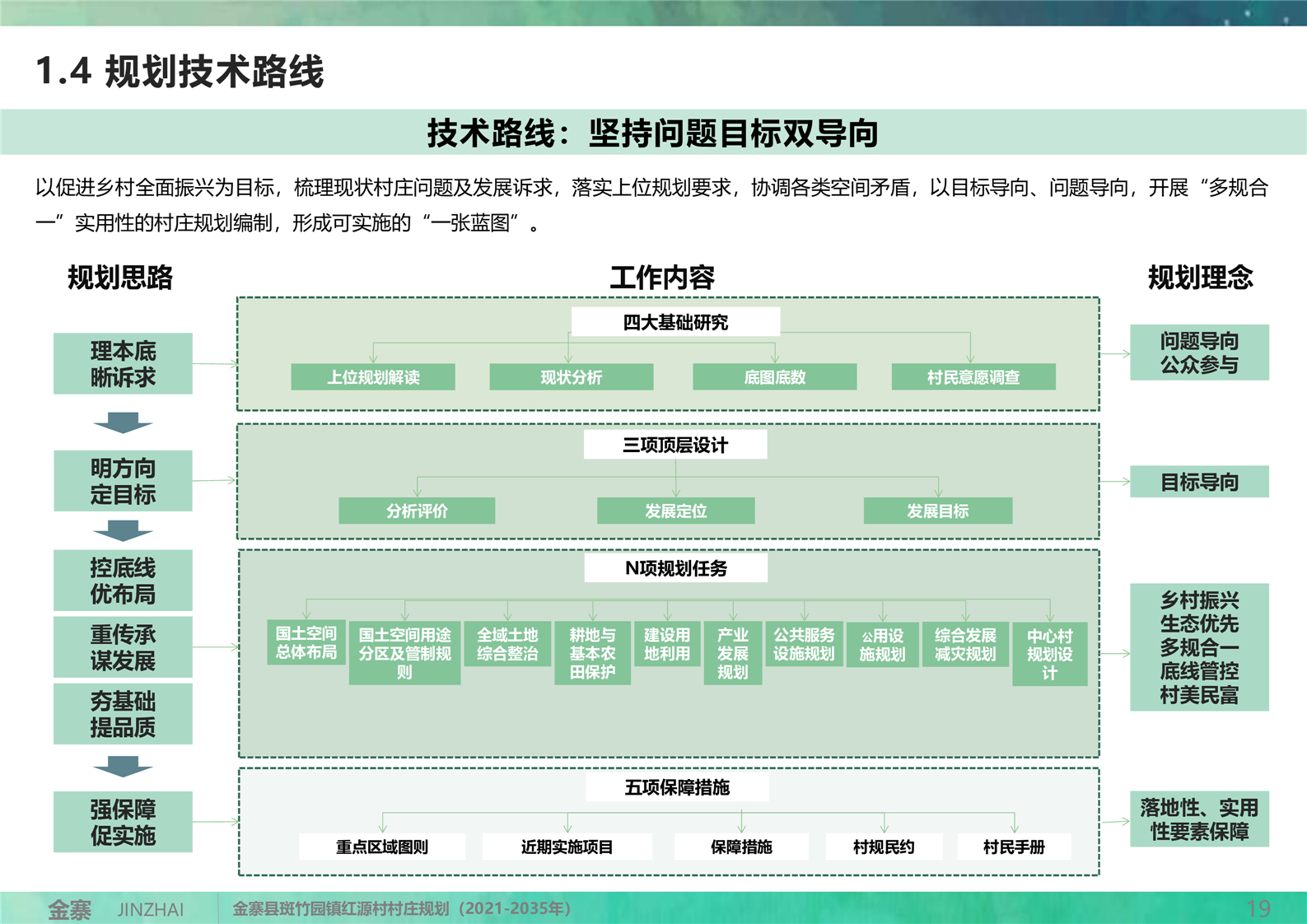The height and width of the screenshot is (924, 1307).
Task: Click the down arrow below 明方向定目标
Action: (123, 530)
